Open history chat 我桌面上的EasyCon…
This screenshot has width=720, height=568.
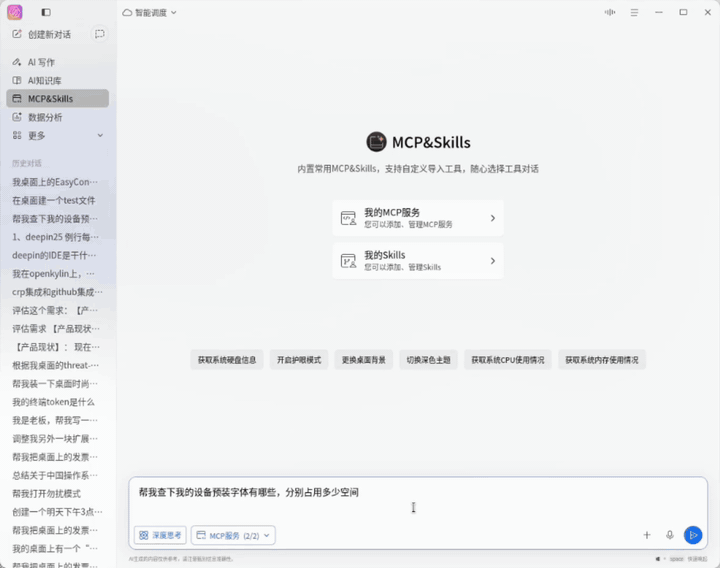(x=57, y=182)
